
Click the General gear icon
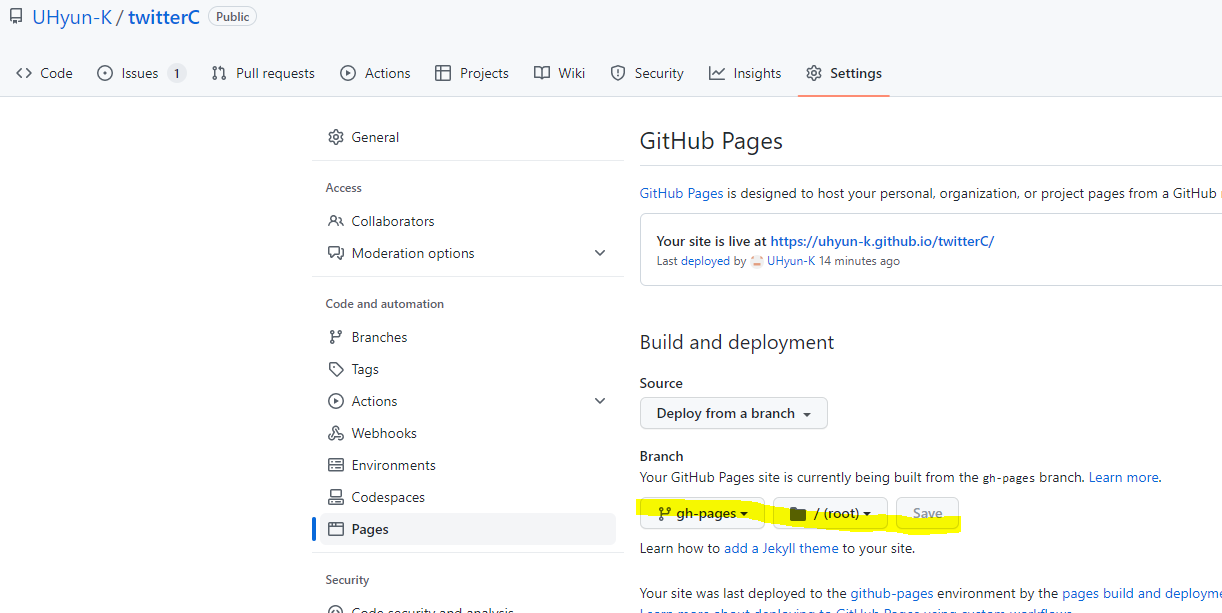[x=336, y=137]
